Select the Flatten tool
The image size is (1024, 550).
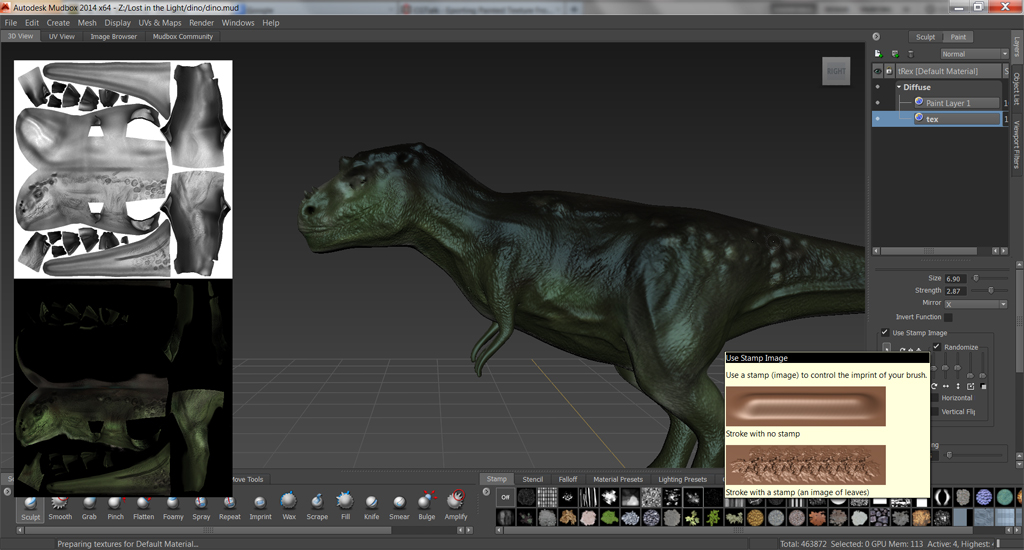[x=144, y=508]
